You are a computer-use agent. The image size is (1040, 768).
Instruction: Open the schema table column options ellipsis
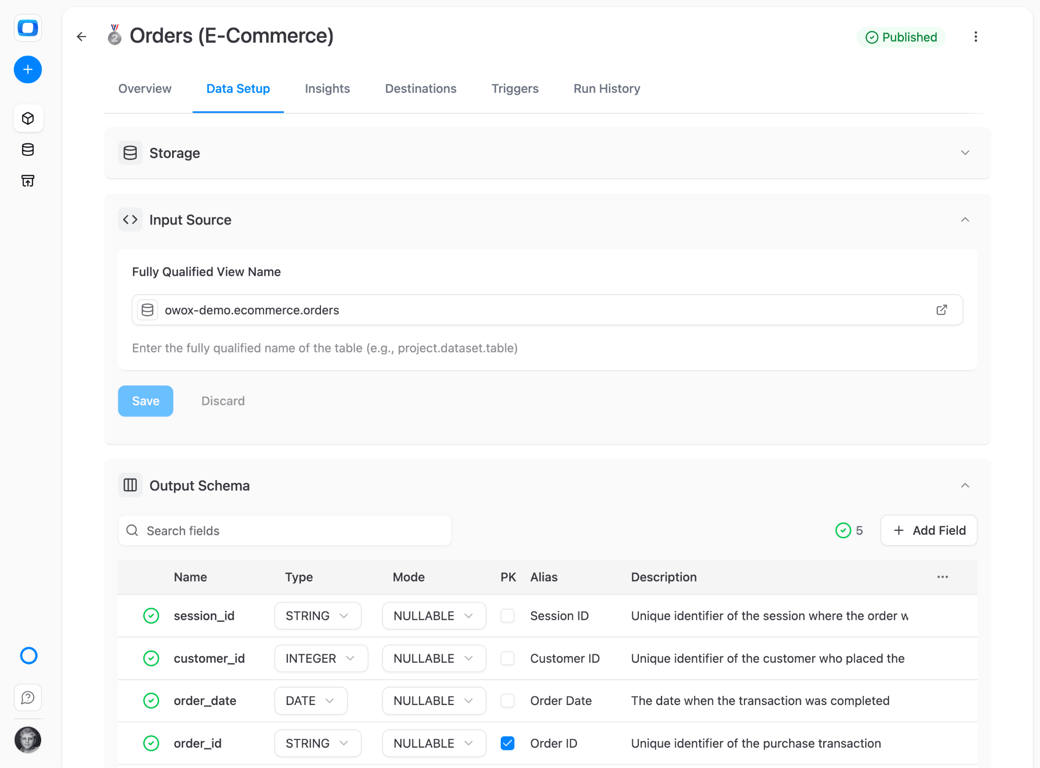pos(942,577)
